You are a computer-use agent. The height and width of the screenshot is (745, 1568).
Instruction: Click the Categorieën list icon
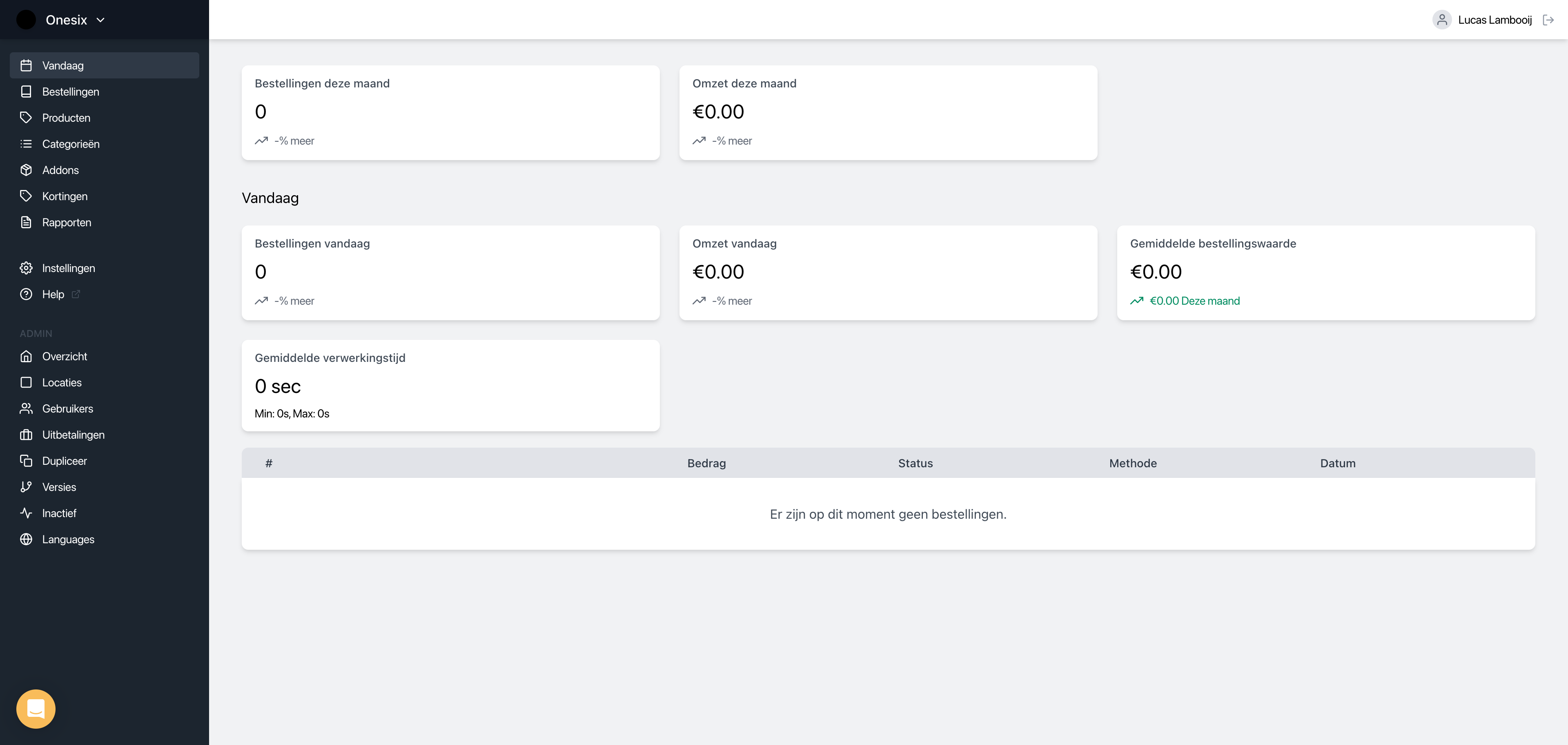[x=26, y=144]
